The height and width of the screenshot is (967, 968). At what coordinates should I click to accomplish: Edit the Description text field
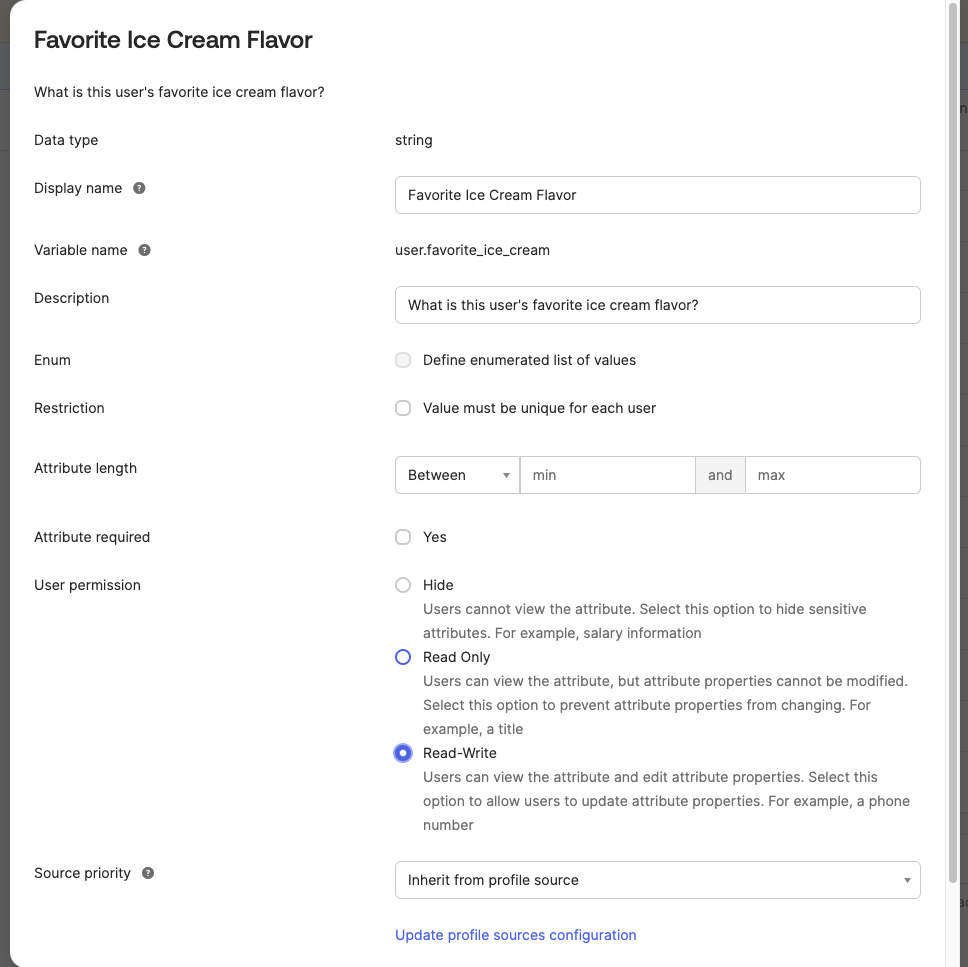pos(657,305)
